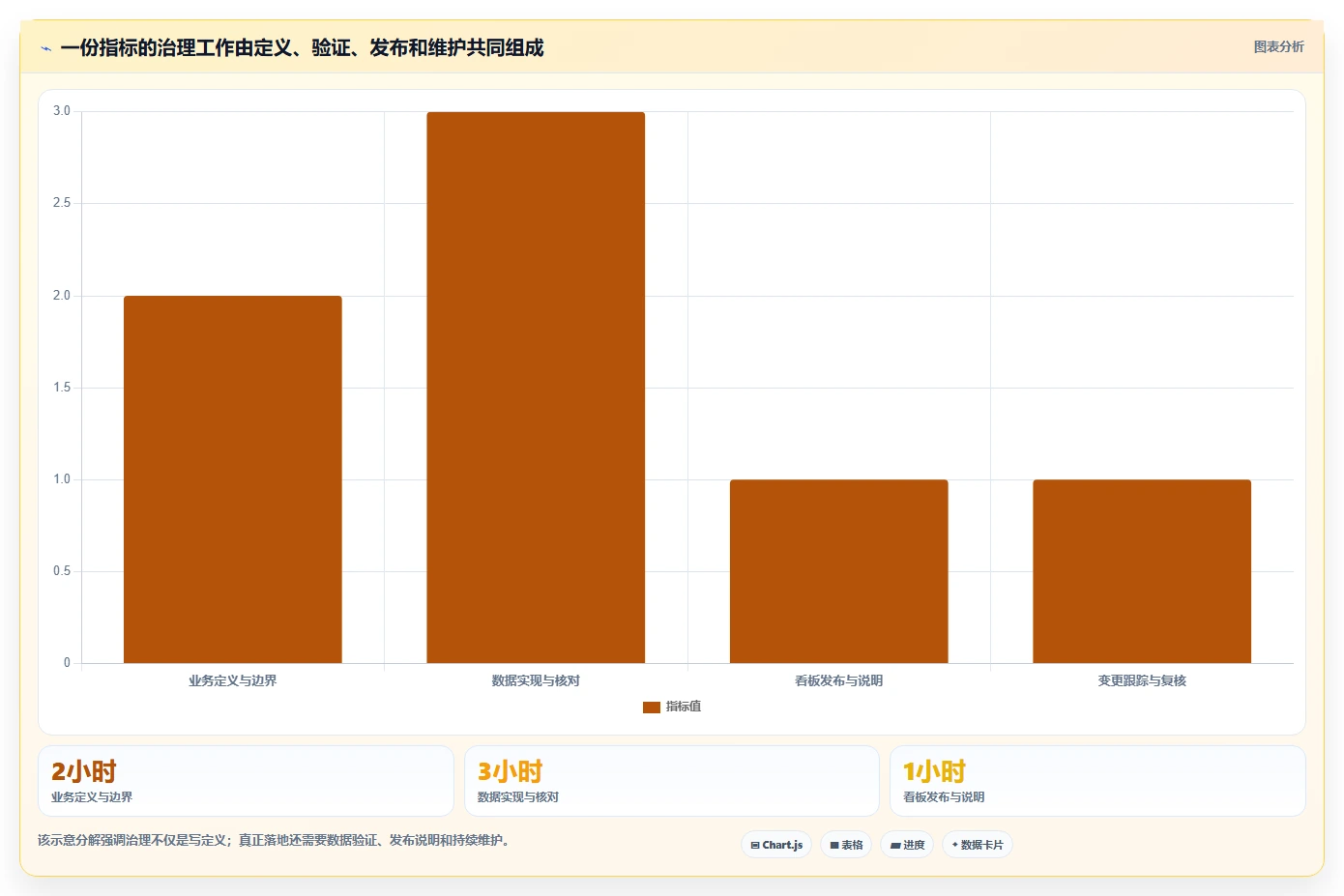Viewport: 1344px width, 896px height.
Task: Click the 业务定义与边界 bar in chart
Action: tap(232, 479)
